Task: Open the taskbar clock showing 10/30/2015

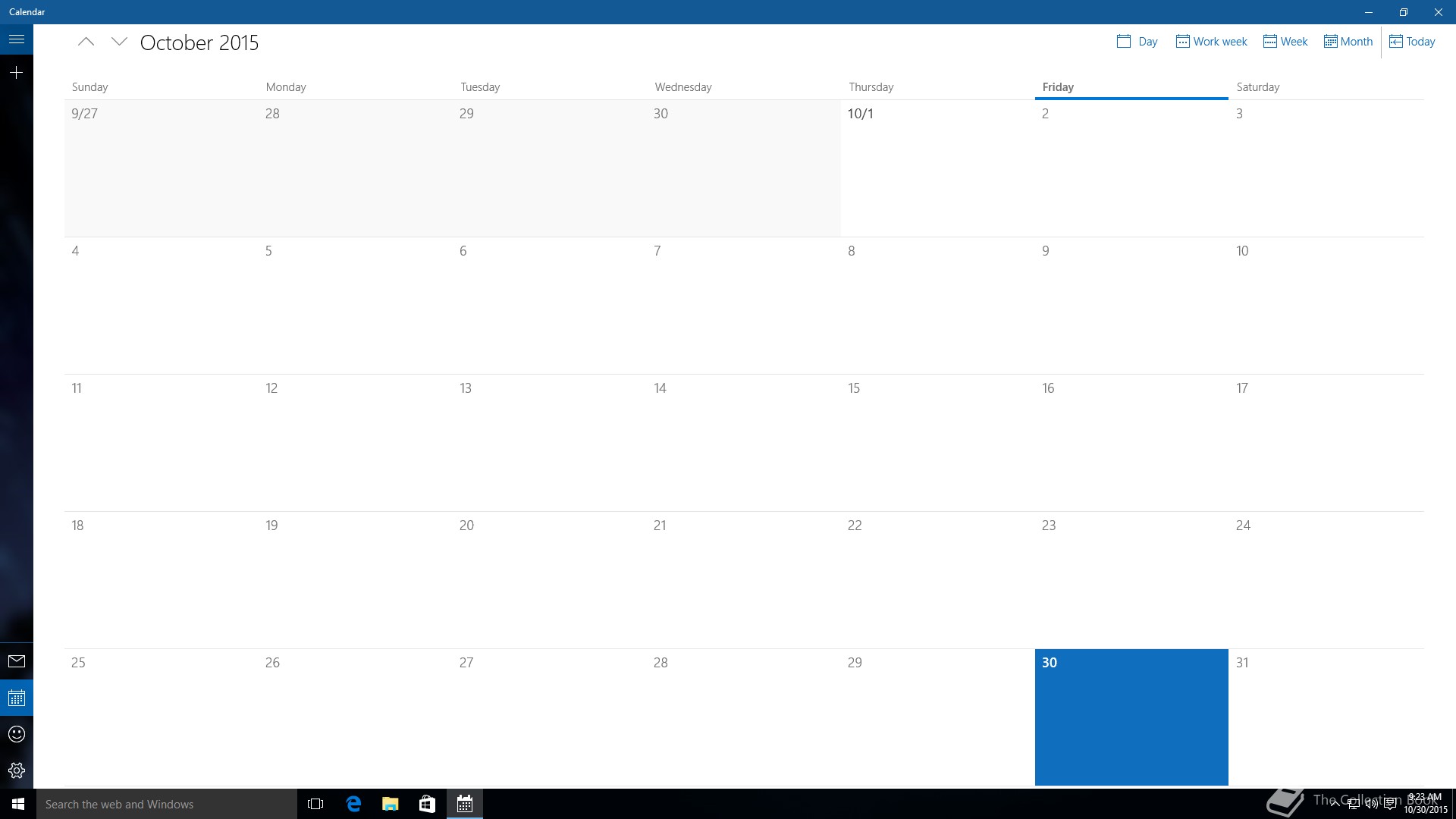Action: pyautogui.click(x=1425, y=804)
